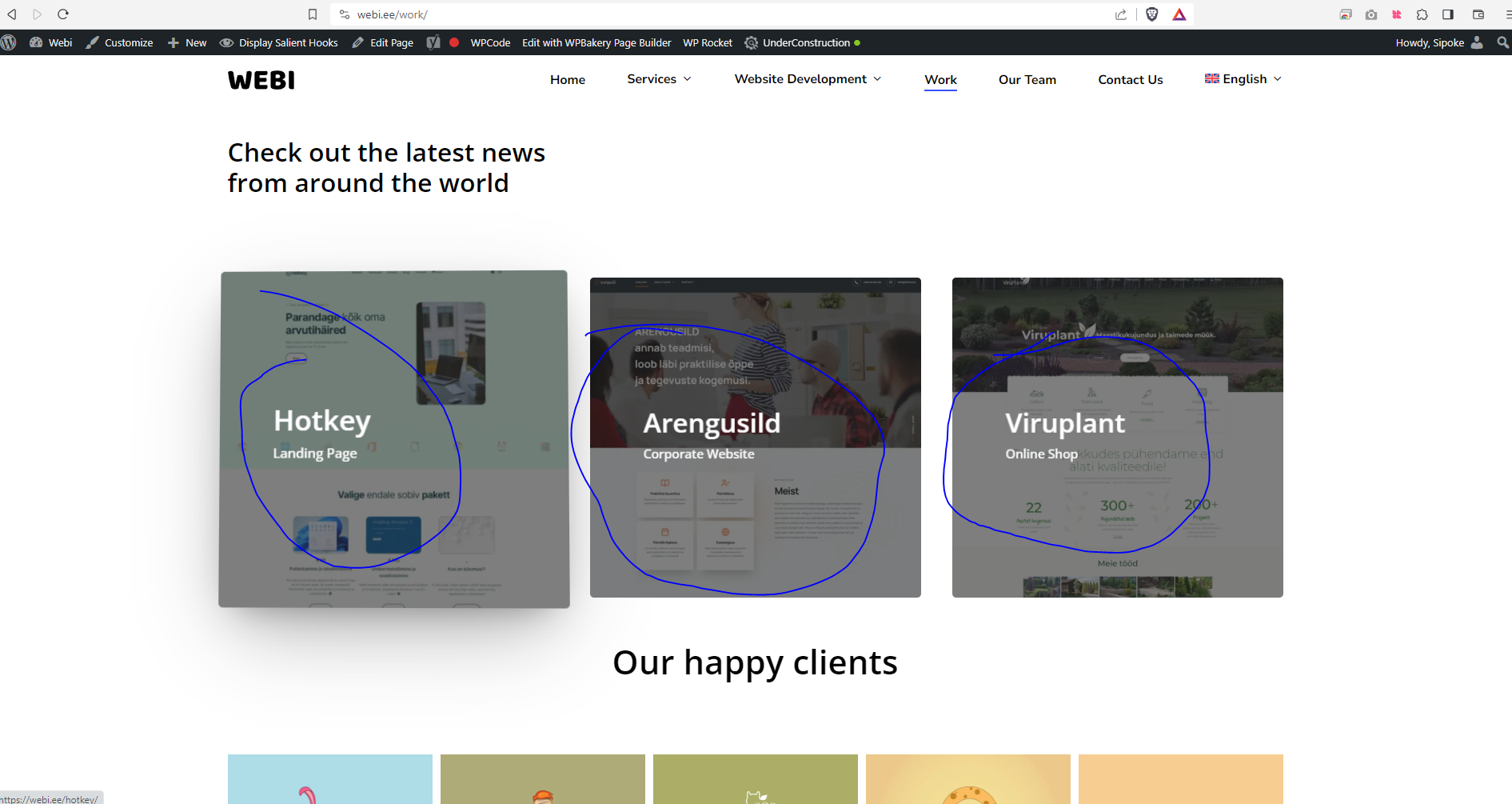This screenshot has height=804, width=1512.
Task: Open the English language switcher
Action: [1243, 79]
